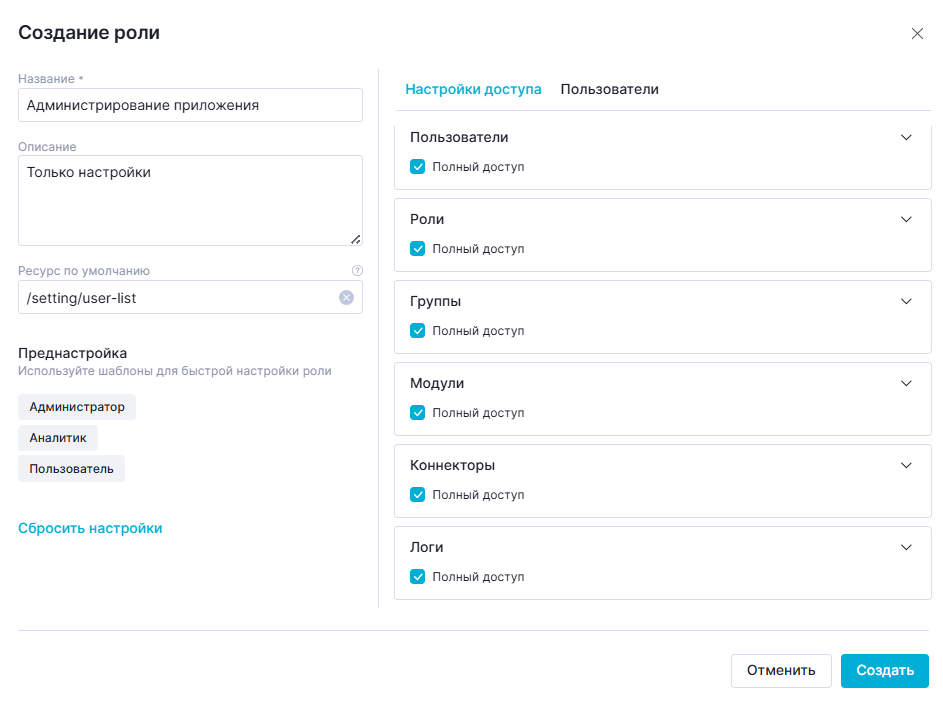Clear the default resource field
Screen dimensions: 943x702
click(x=346, y=297)
